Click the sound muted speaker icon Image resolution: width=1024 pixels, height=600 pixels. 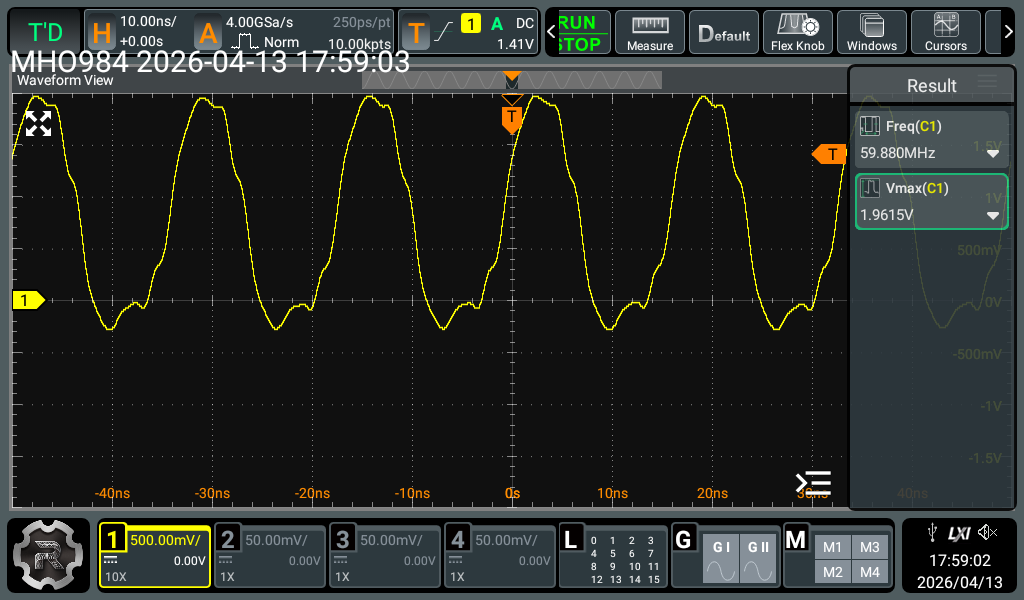[989, 532]
